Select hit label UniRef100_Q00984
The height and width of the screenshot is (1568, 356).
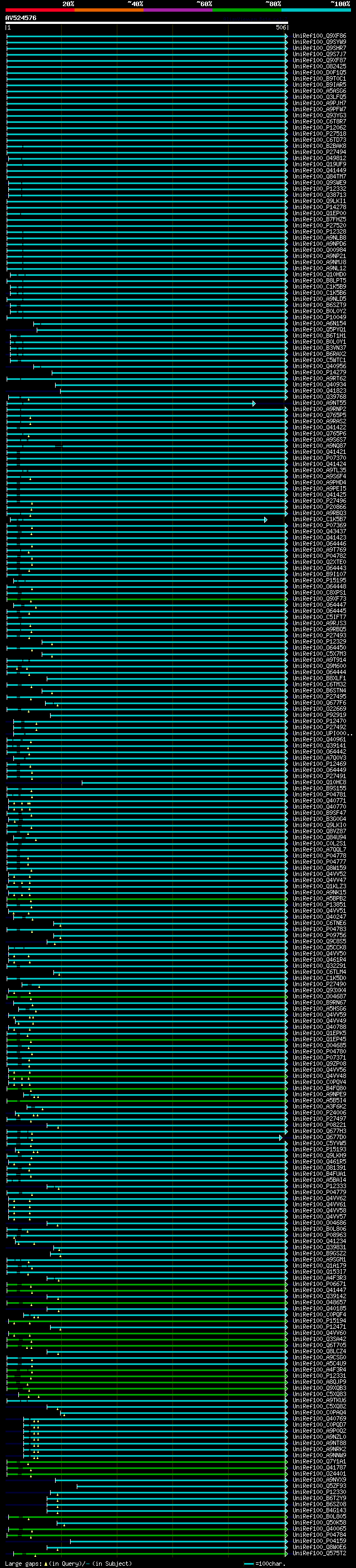319,250
